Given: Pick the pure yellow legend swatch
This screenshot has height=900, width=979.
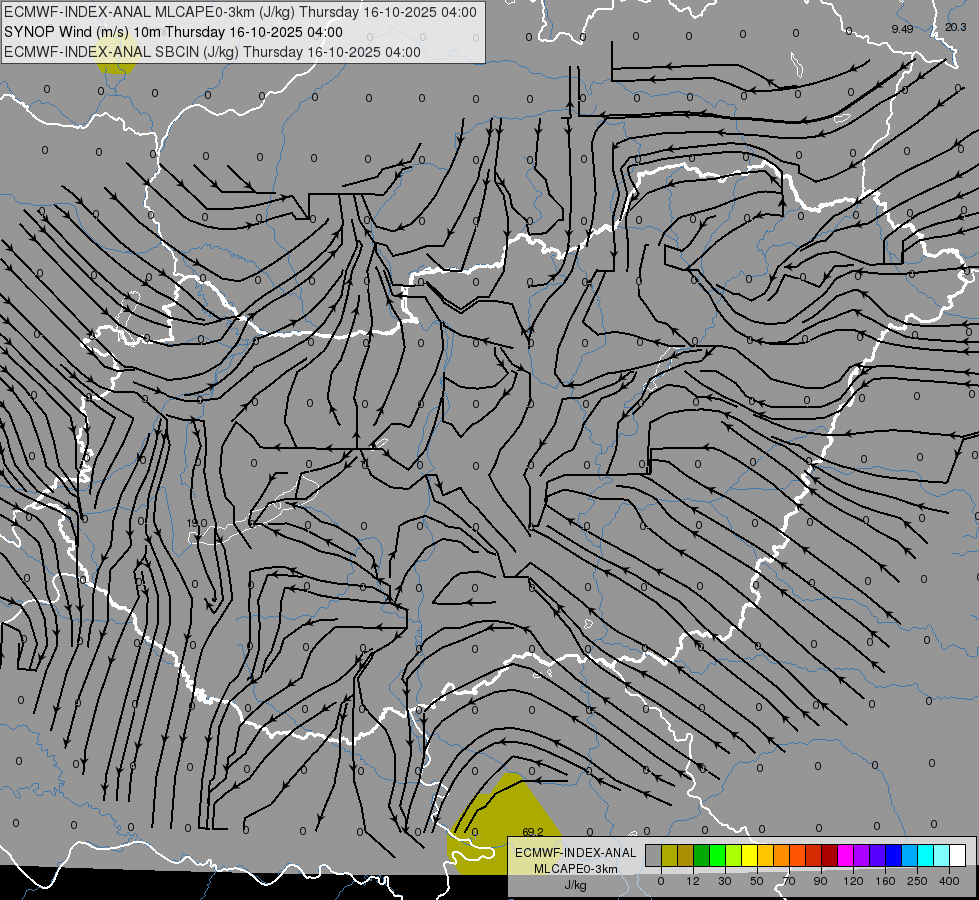Looking at the screenshot, I should (750, 855).
